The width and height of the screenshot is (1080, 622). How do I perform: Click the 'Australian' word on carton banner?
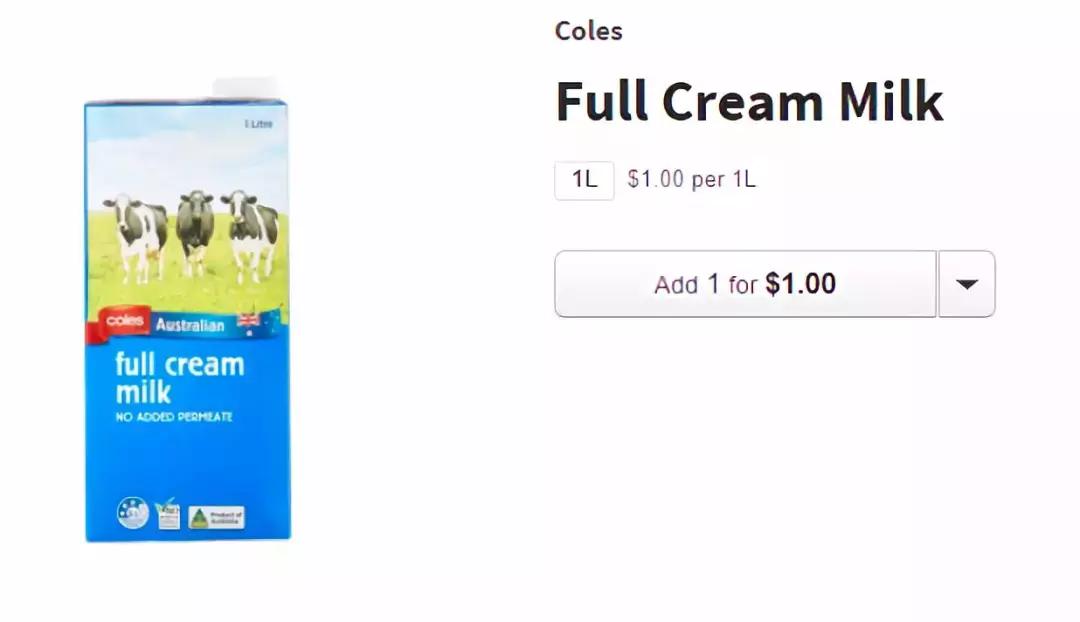[193, 325]
